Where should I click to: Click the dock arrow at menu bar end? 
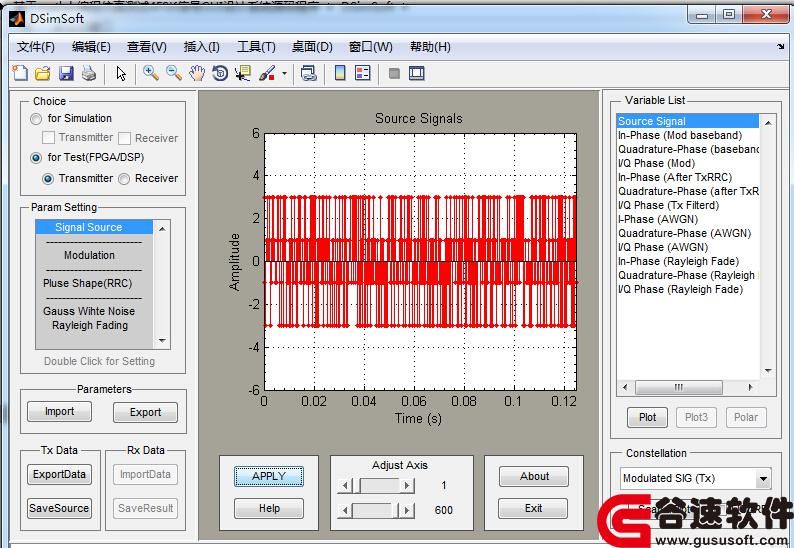[x=780, y=47]
